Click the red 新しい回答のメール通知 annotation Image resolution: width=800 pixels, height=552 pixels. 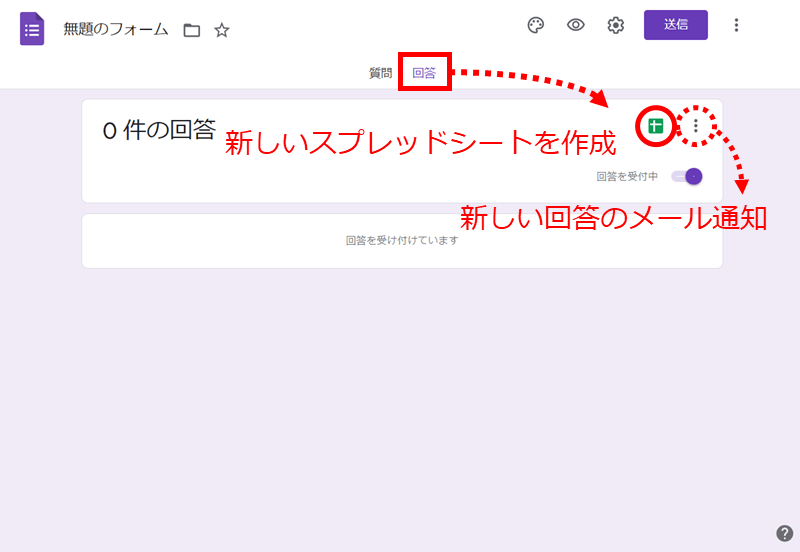pos(613,218)
